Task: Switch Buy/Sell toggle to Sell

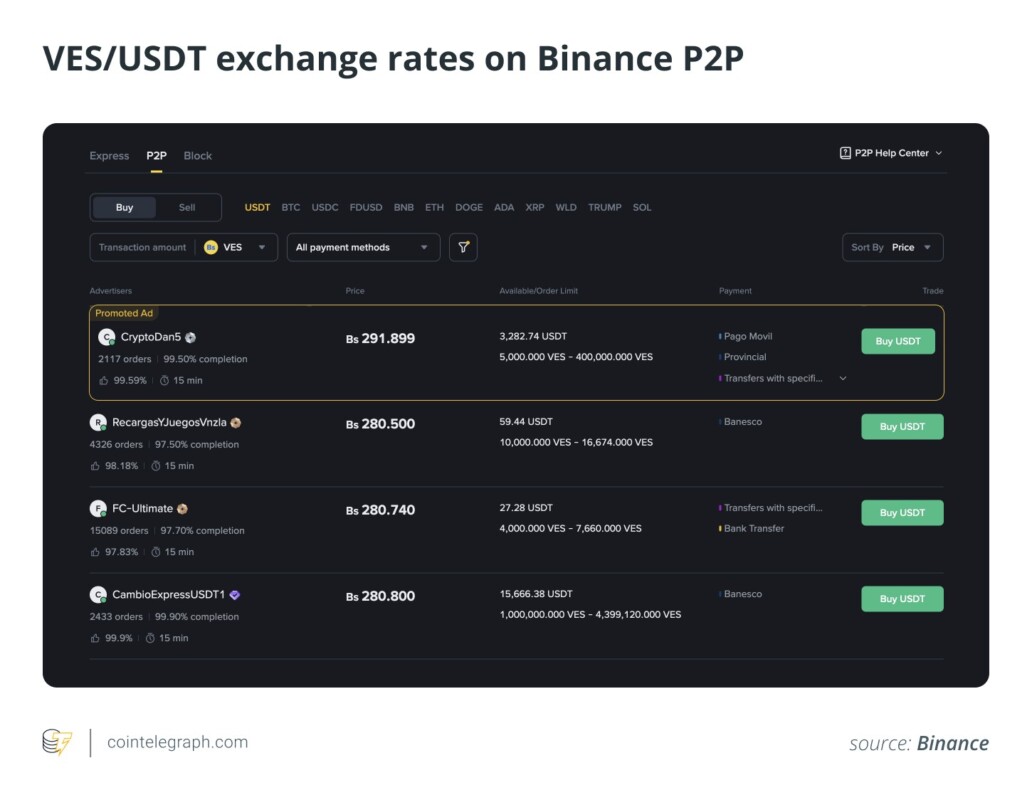Action: pos(186,207)
